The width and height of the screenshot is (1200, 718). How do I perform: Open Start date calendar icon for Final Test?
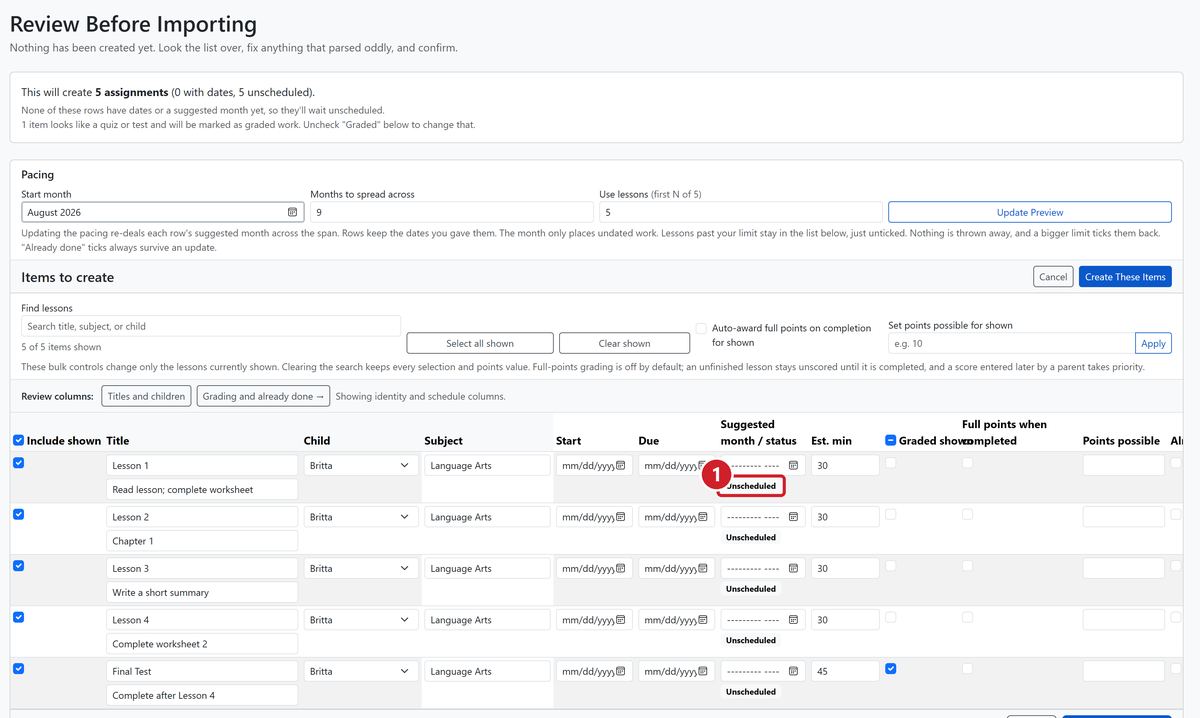tap(621, 671)
